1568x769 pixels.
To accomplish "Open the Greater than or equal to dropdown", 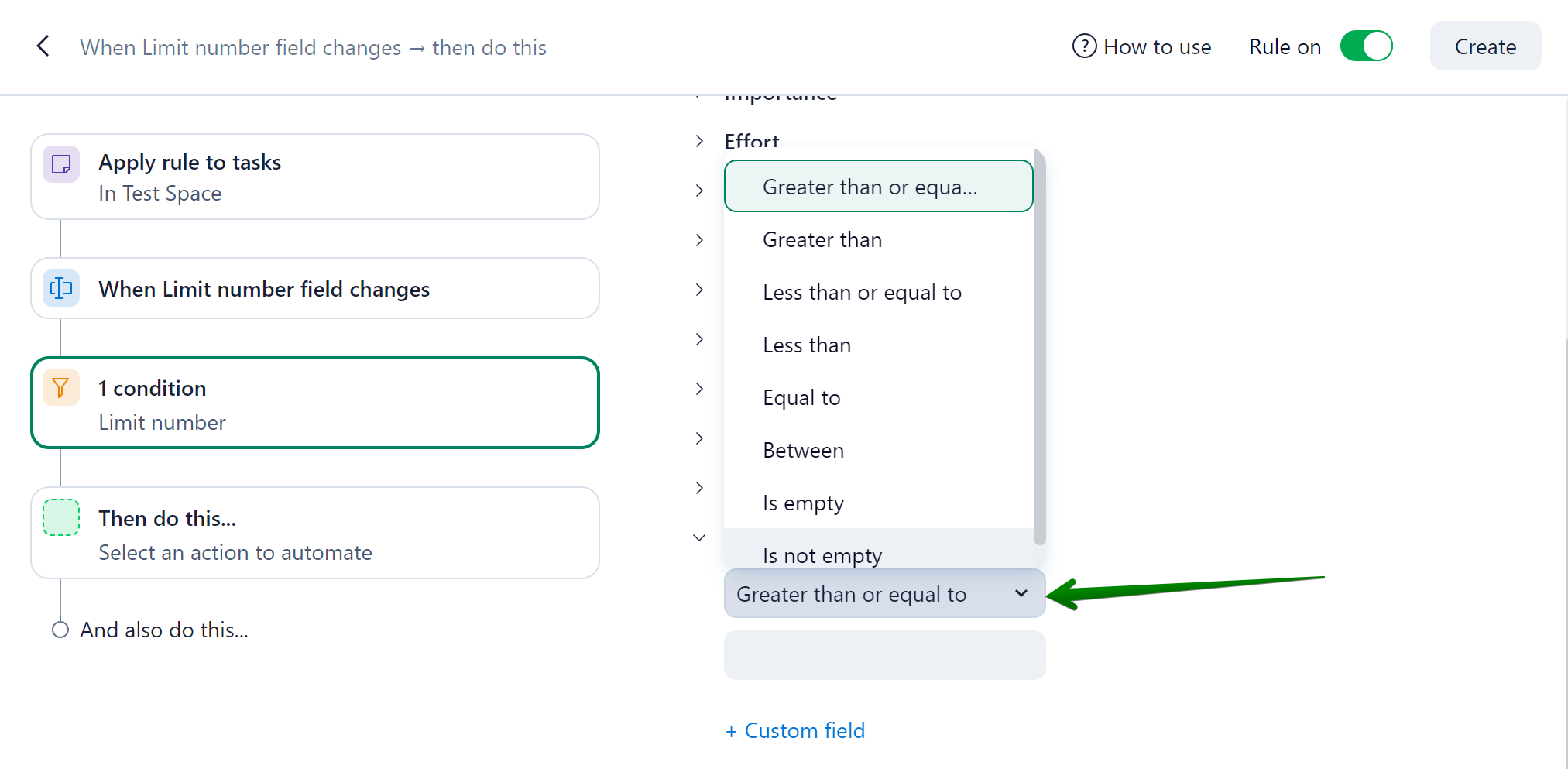I will coord(884,594).
